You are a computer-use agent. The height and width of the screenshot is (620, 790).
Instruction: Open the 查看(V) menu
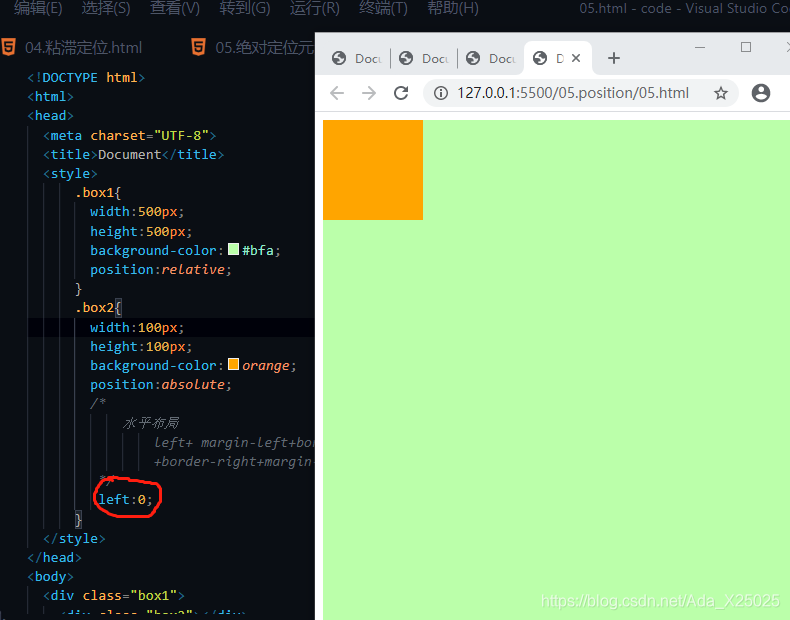tap(175, 8)
